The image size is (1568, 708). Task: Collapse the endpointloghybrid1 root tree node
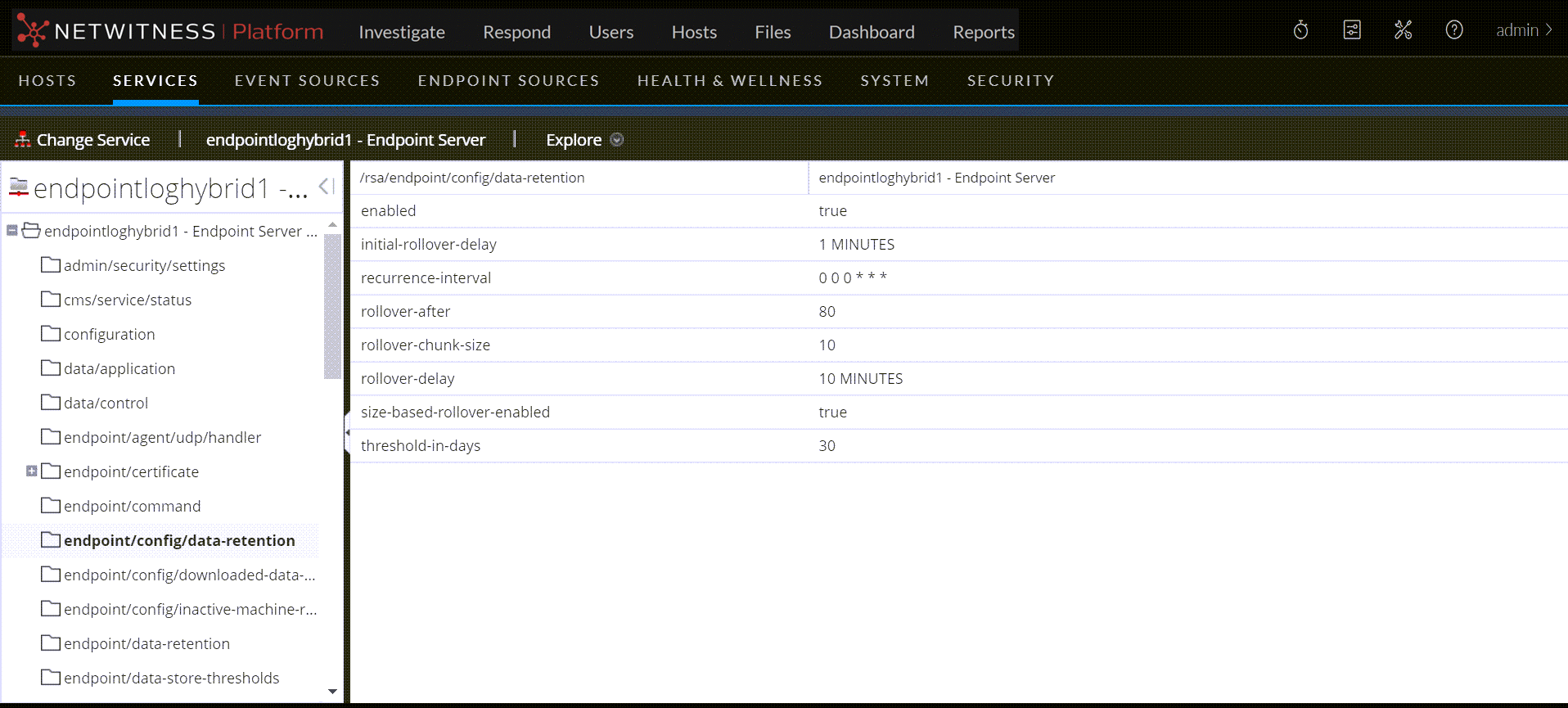point(12,231)
